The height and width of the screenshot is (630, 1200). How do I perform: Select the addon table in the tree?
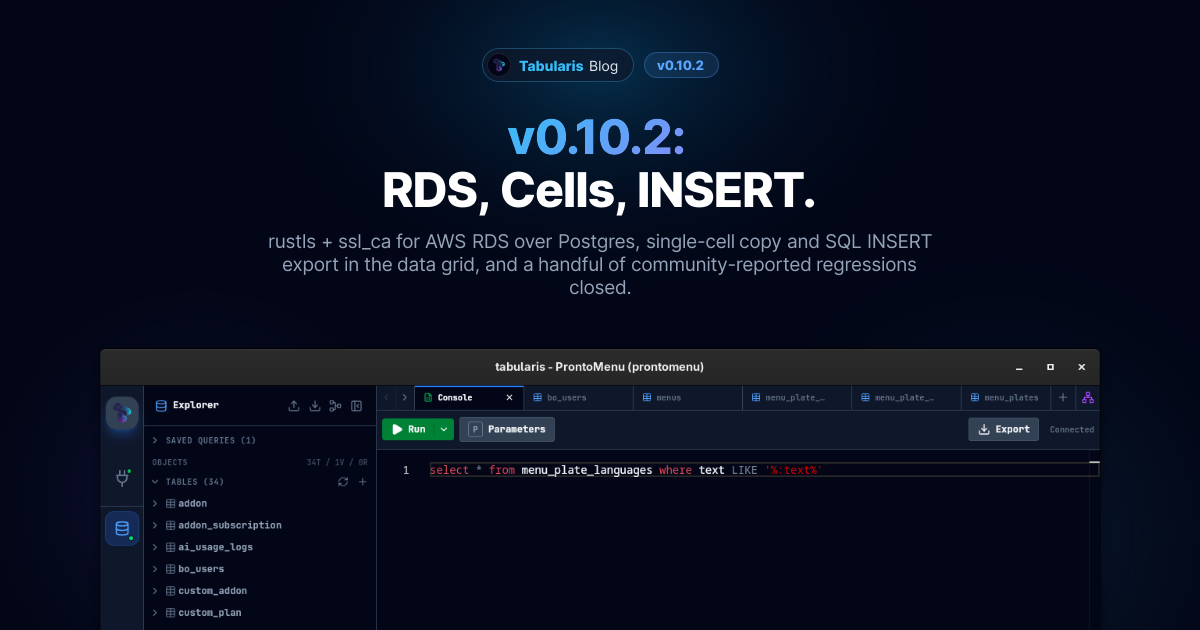192,503
